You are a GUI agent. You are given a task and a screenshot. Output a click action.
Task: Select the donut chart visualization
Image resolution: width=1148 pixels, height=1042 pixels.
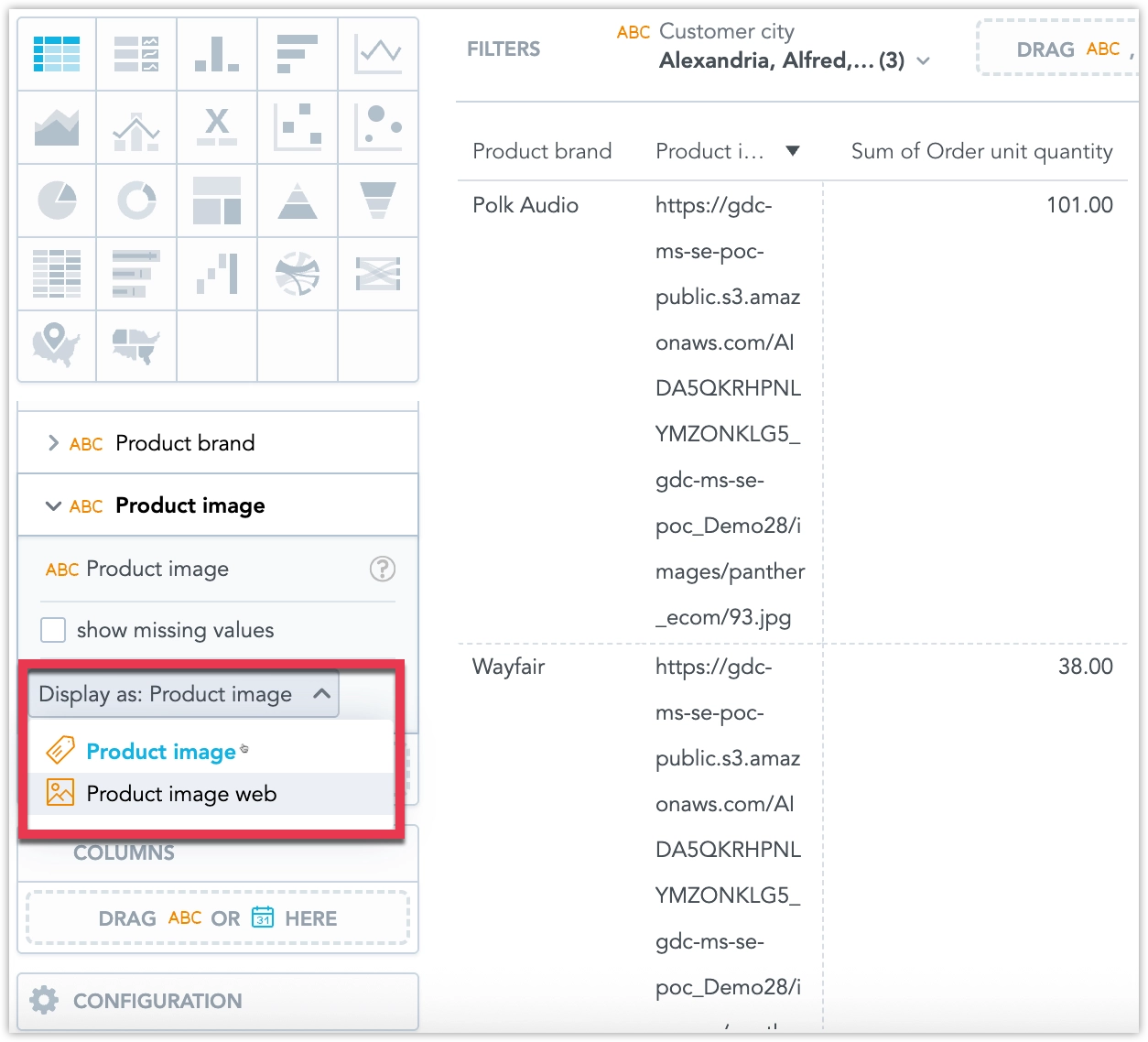click(x=136, y=201)
